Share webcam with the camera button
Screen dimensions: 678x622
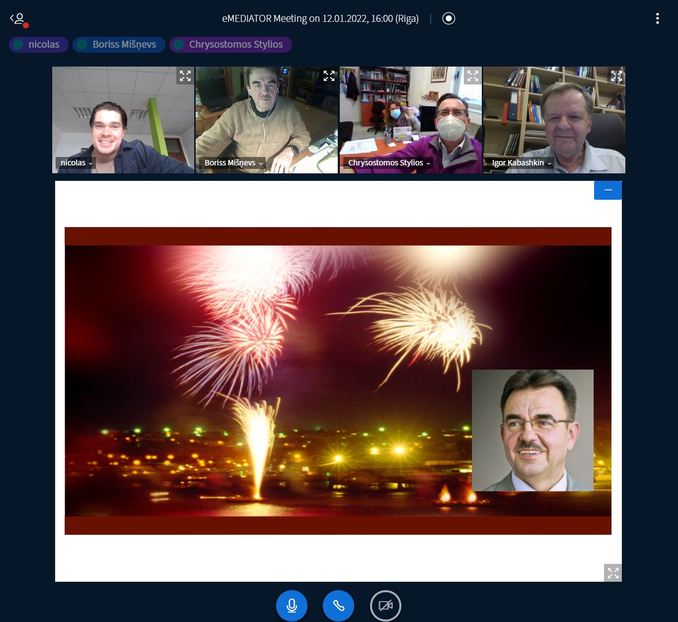click(x=385, y=606)
